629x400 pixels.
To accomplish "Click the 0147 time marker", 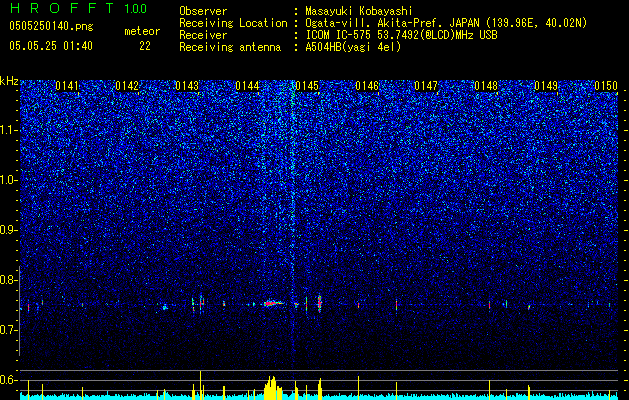I will tap(426, 86).
